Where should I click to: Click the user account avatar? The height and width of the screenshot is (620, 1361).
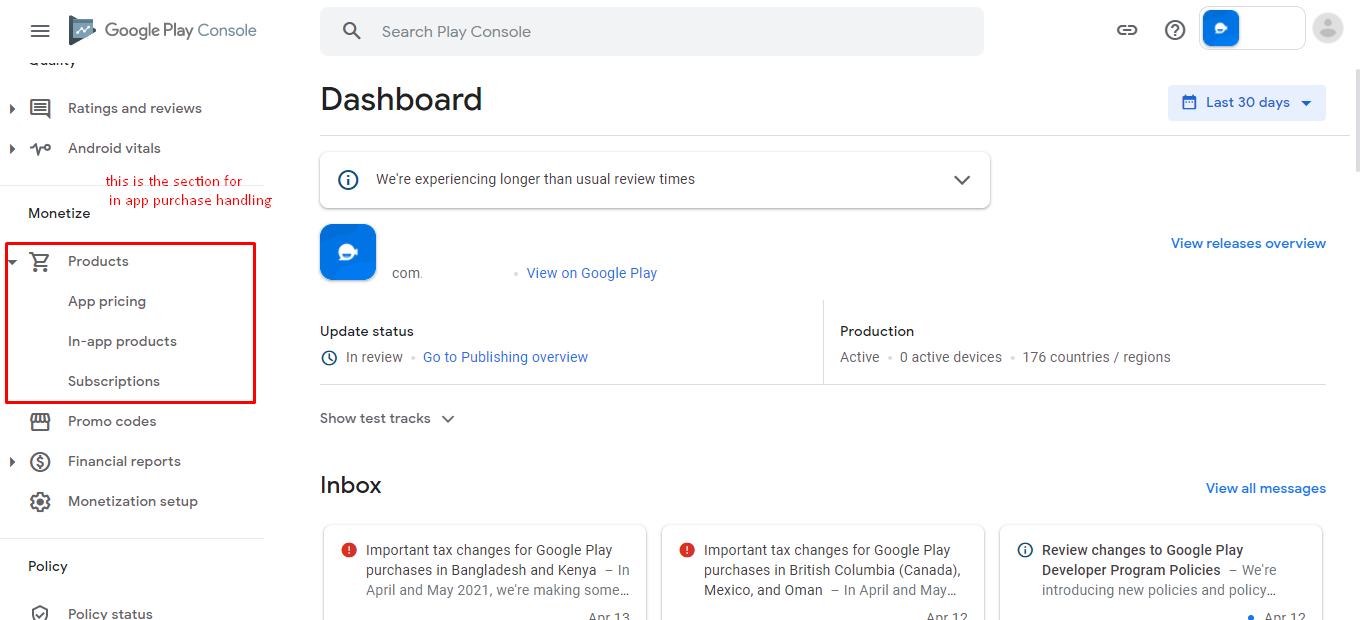coord(1327,29)
